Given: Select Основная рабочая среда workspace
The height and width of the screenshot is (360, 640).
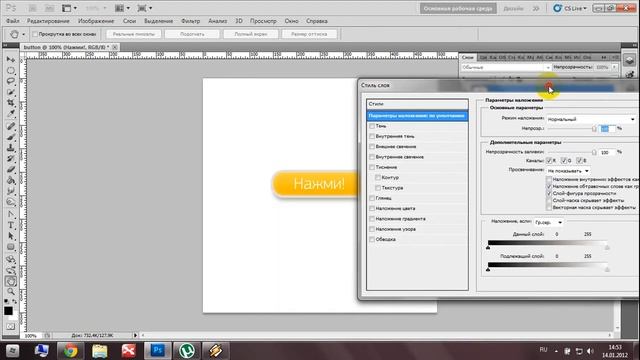Looking at the screenshot, I should tap(458, 9).
